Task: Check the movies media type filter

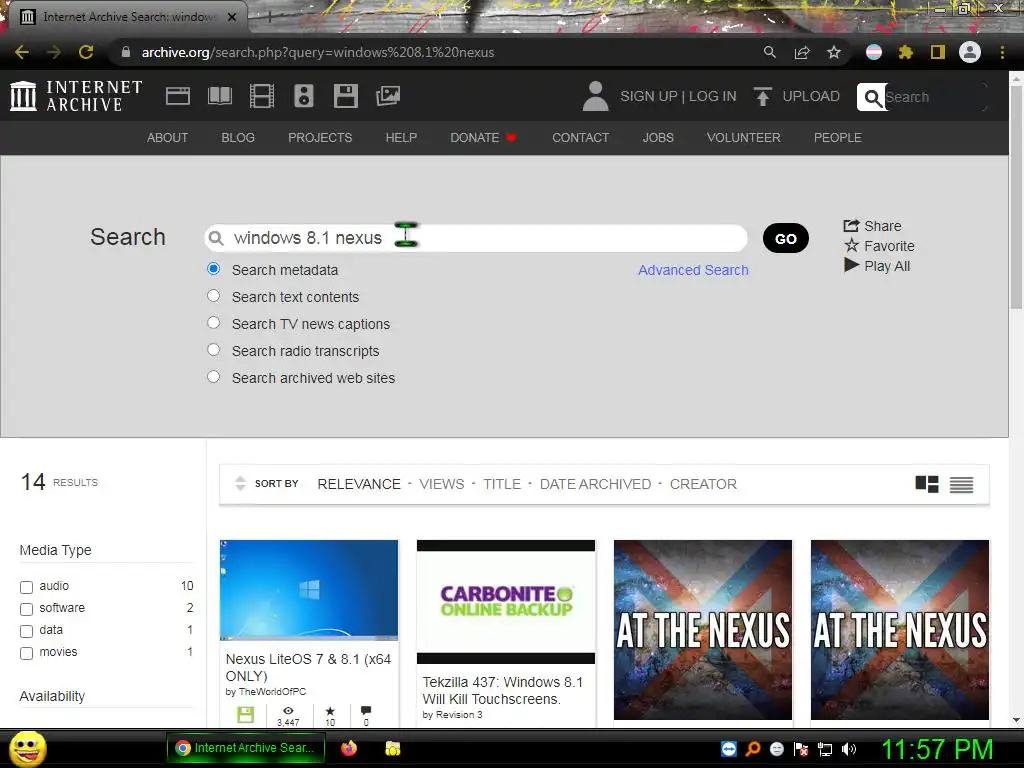Action: click(27, 654)
